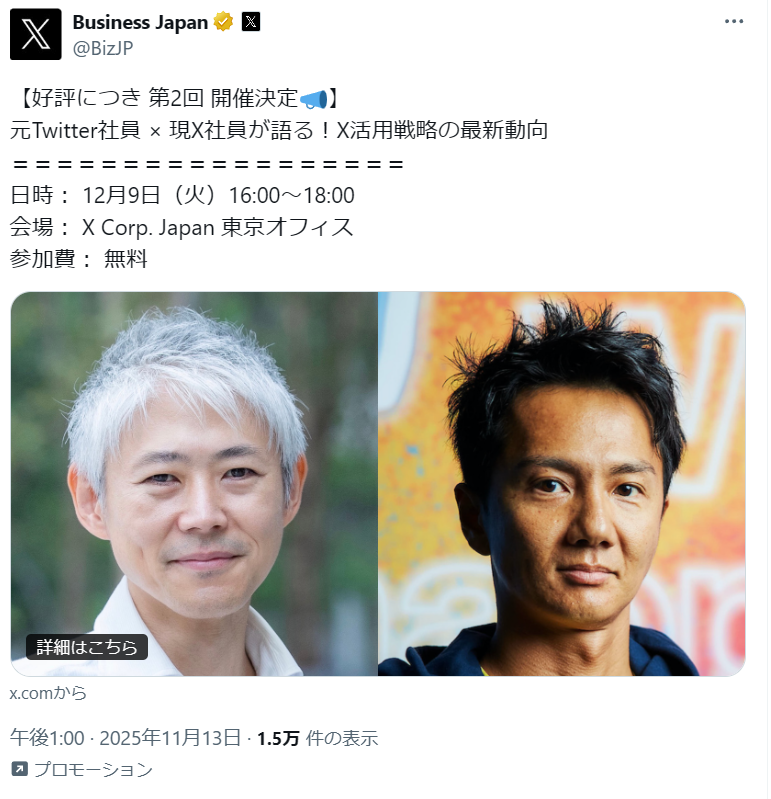Click the 参加費 無料 fee line
The width and height of the screenshot is (771, 799).
[79, 259]
